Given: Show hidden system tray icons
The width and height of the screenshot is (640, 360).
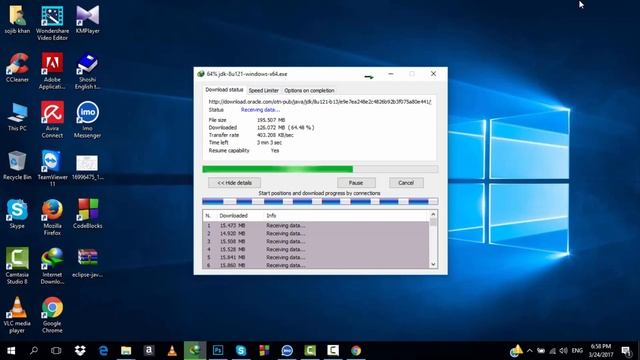Looking at the screenshot, I should pos(529,351).
